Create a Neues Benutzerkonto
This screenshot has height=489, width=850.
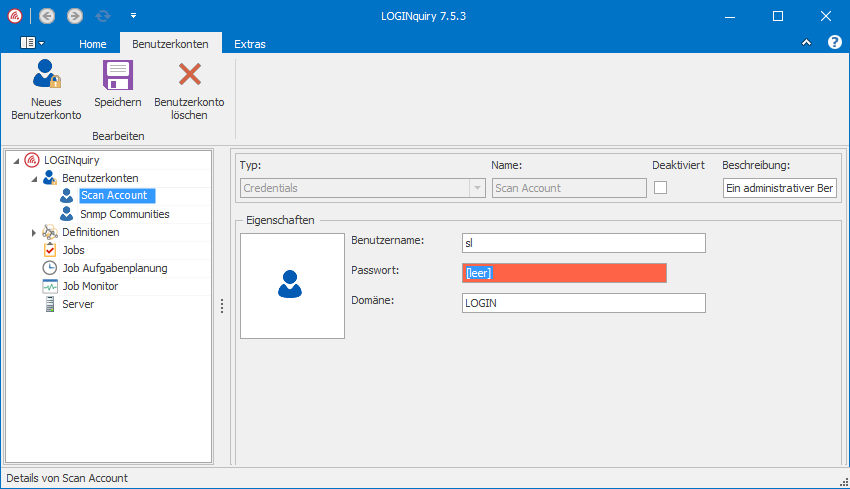[46, 90]
